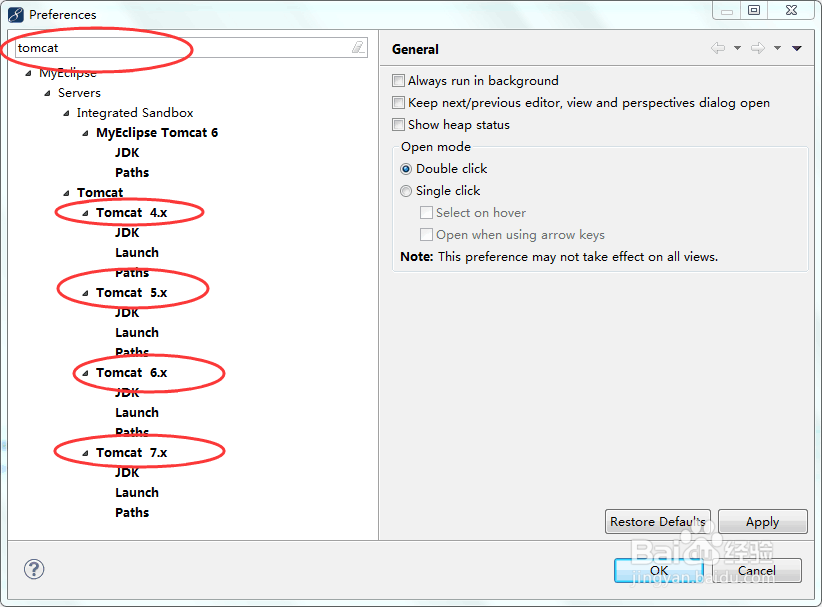Check Keep next/previous editor dialog open

click(x=398, y=102)
